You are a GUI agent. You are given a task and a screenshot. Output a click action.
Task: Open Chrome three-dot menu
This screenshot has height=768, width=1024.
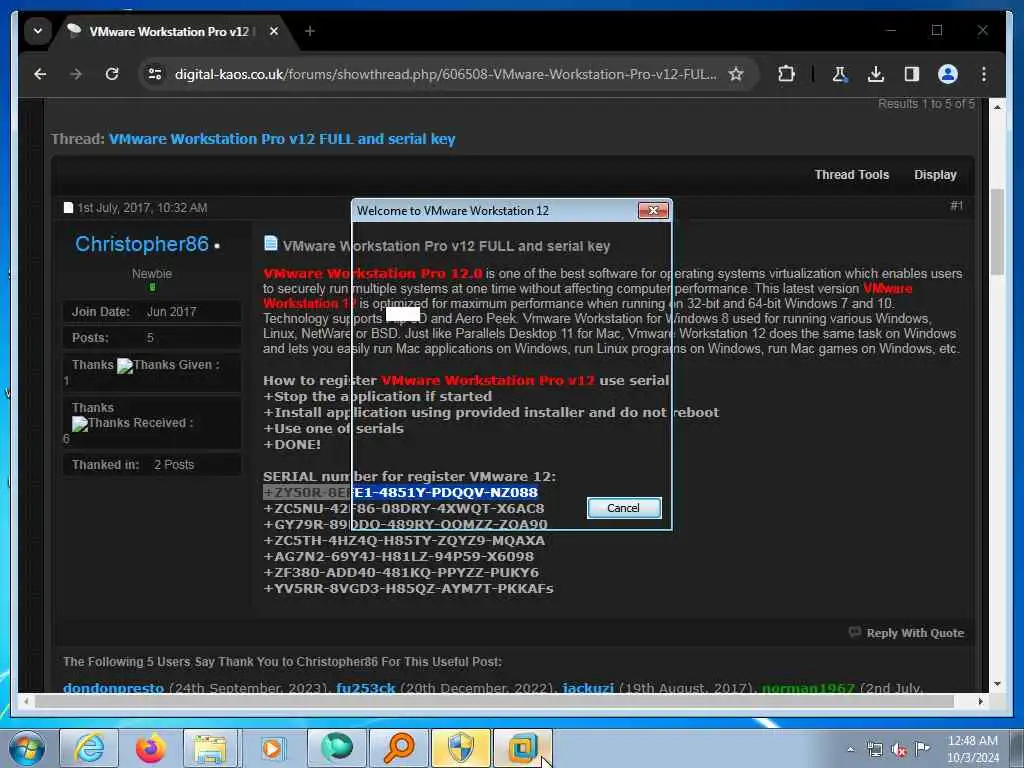pyautogui.click(x=984, y=74)
